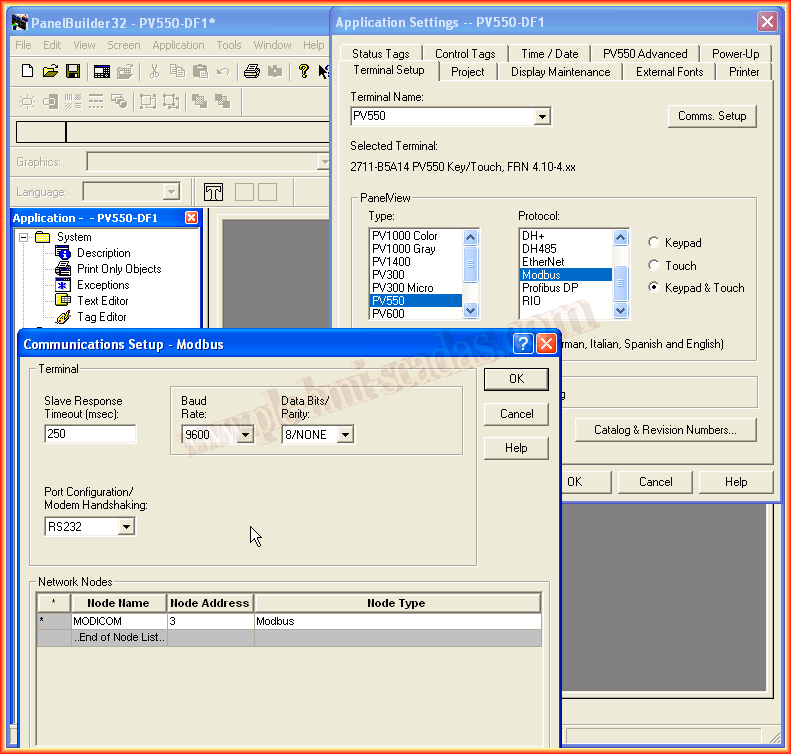The width and height of the screenshot is (791, 754).
Task: Click the Save floppy disk icon
Action: pyautogui.click(x=73, y=71)
